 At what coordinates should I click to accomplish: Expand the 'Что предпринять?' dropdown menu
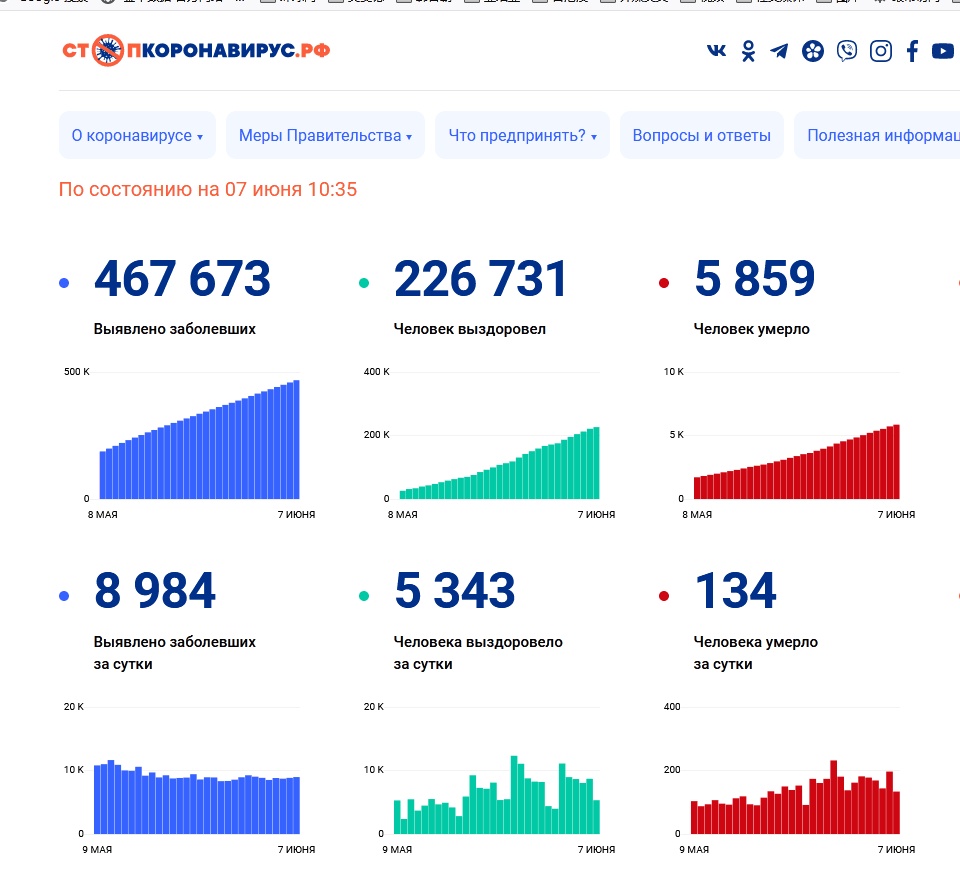(x=522, y=136)
